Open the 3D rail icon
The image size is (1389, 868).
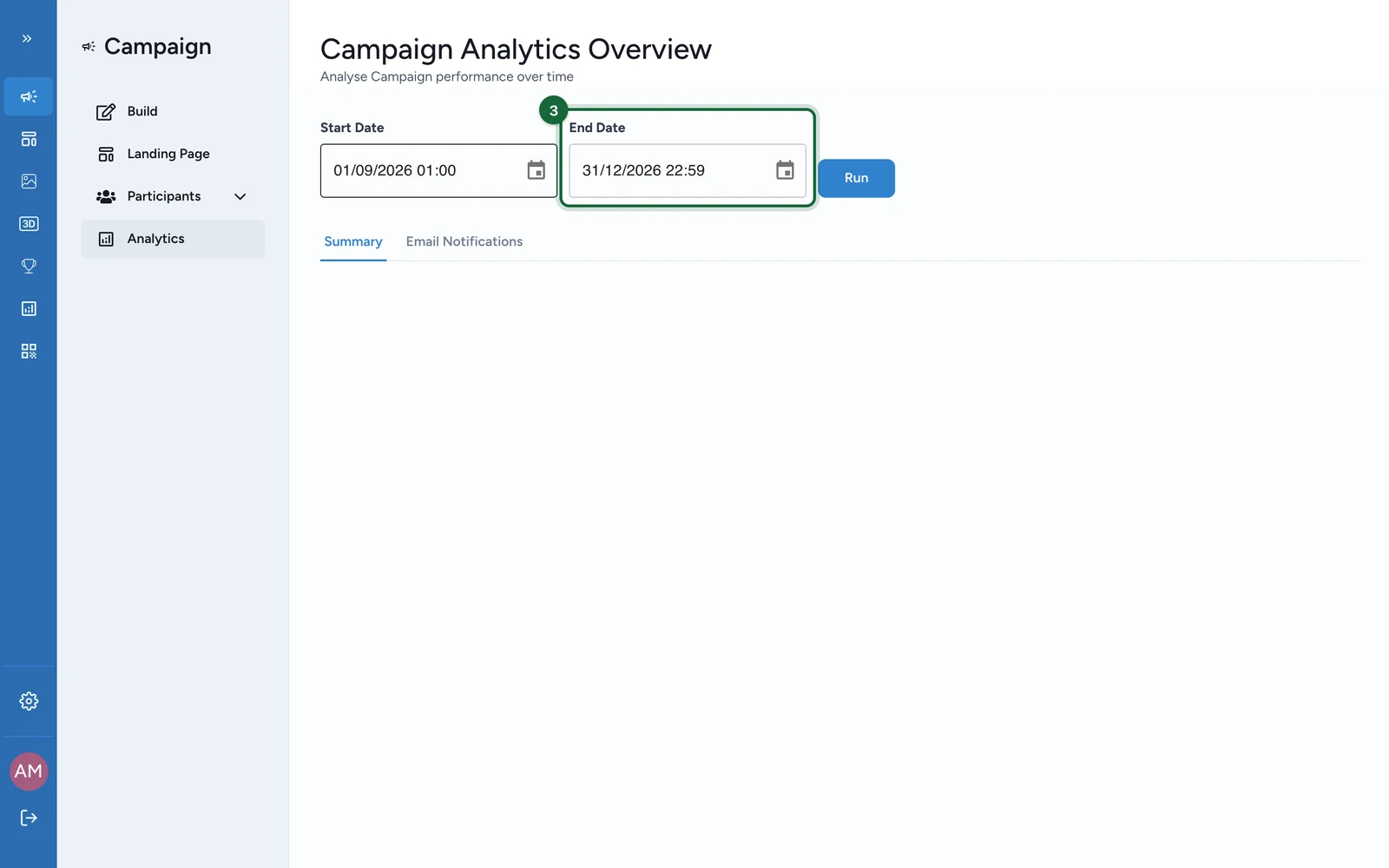pyautogui.click(x=29, y=224)
